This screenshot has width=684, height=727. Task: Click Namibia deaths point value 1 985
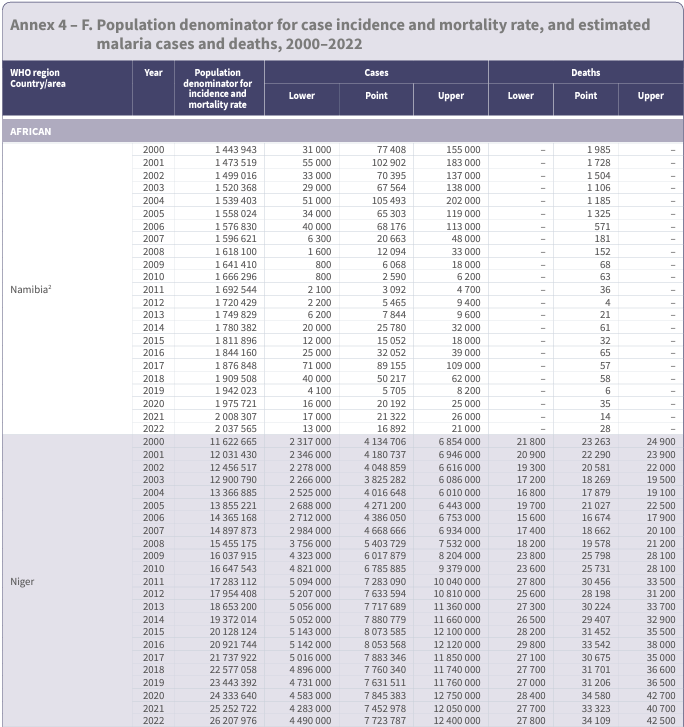[599, 150]
